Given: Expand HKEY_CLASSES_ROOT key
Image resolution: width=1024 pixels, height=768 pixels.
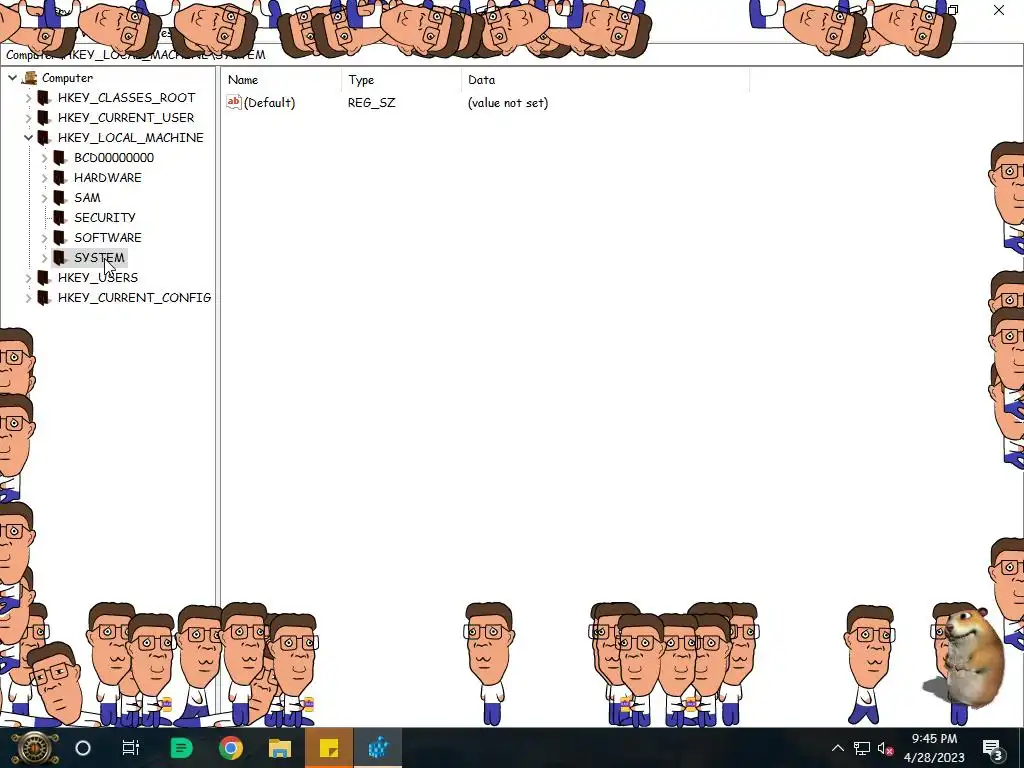Looking at the screenshot, I should 28,98.
